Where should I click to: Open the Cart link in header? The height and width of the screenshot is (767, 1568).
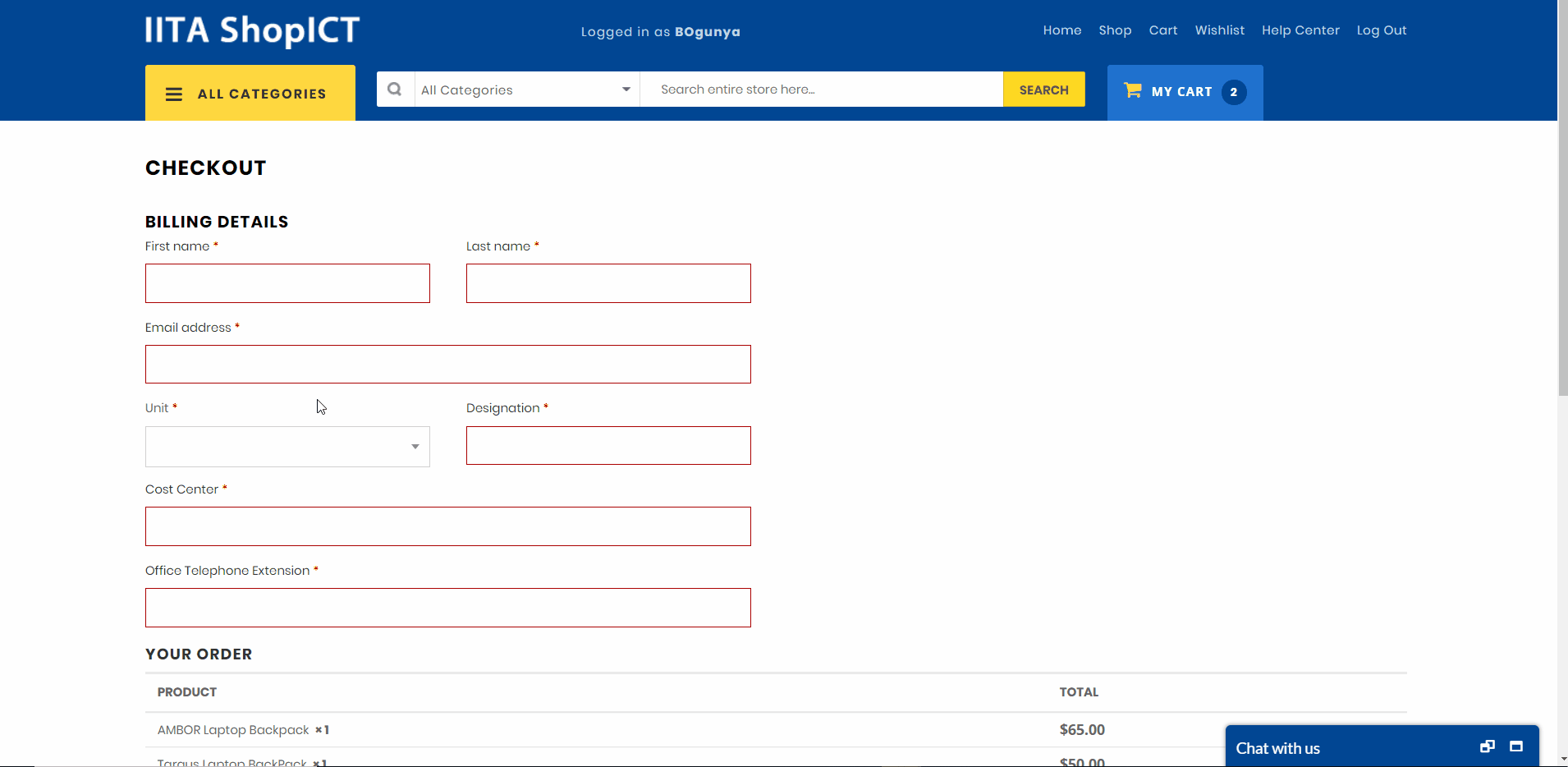coord(1163,30)
